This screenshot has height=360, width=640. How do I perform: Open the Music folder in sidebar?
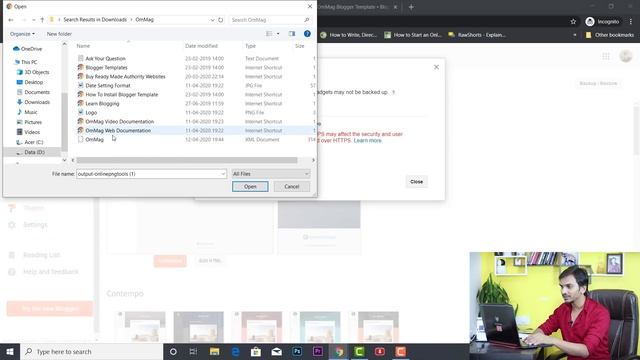tap(27, 112)
